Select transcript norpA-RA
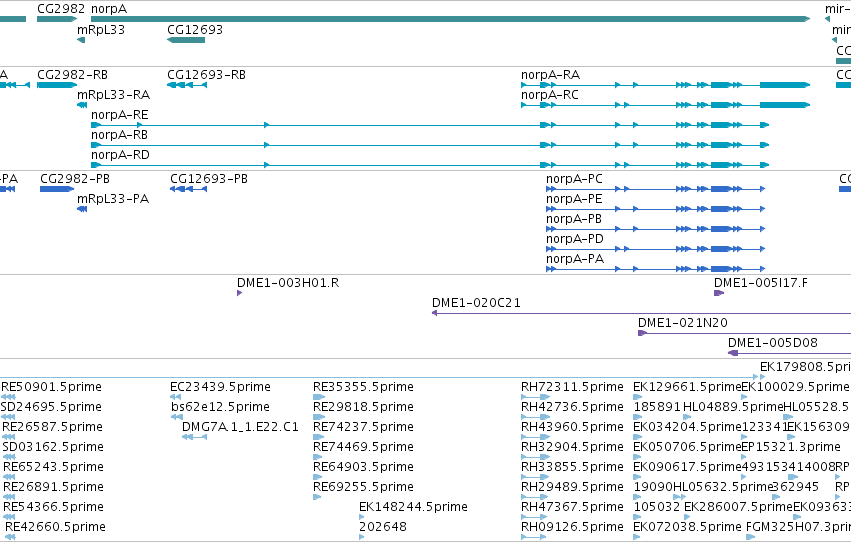Image resolution: width=851 pixels, height=542 pixels. click(665, 85)
